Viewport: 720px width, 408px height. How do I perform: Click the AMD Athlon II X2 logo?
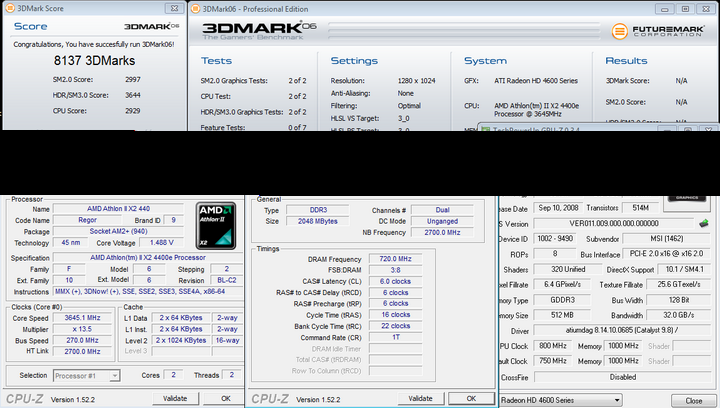pos(216,226)
